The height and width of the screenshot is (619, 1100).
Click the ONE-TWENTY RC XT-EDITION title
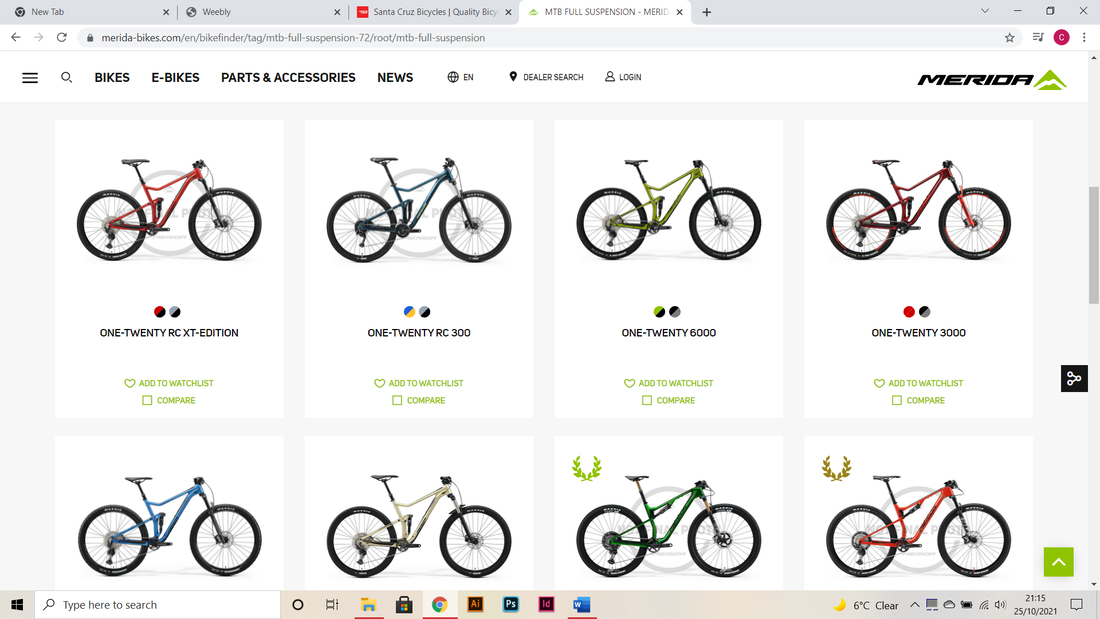tap(169, 333)
